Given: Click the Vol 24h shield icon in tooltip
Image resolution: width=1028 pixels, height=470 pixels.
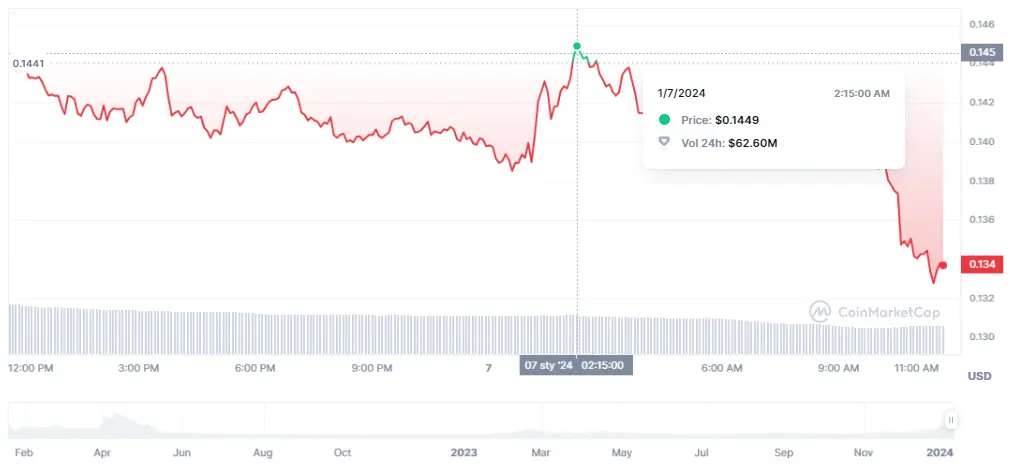Looking at the screenshot, I should pyautogui.click(x=664, y=143).
